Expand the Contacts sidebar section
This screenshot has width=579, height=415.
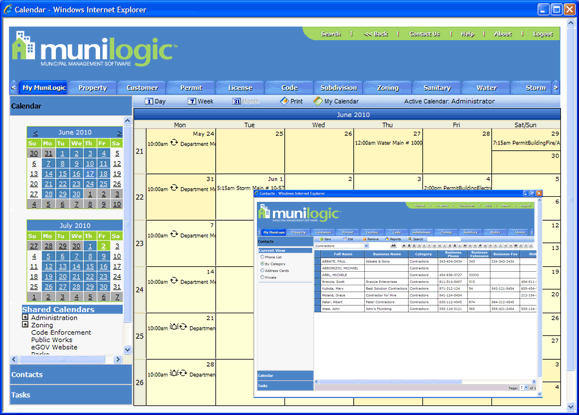coord(71,374)
